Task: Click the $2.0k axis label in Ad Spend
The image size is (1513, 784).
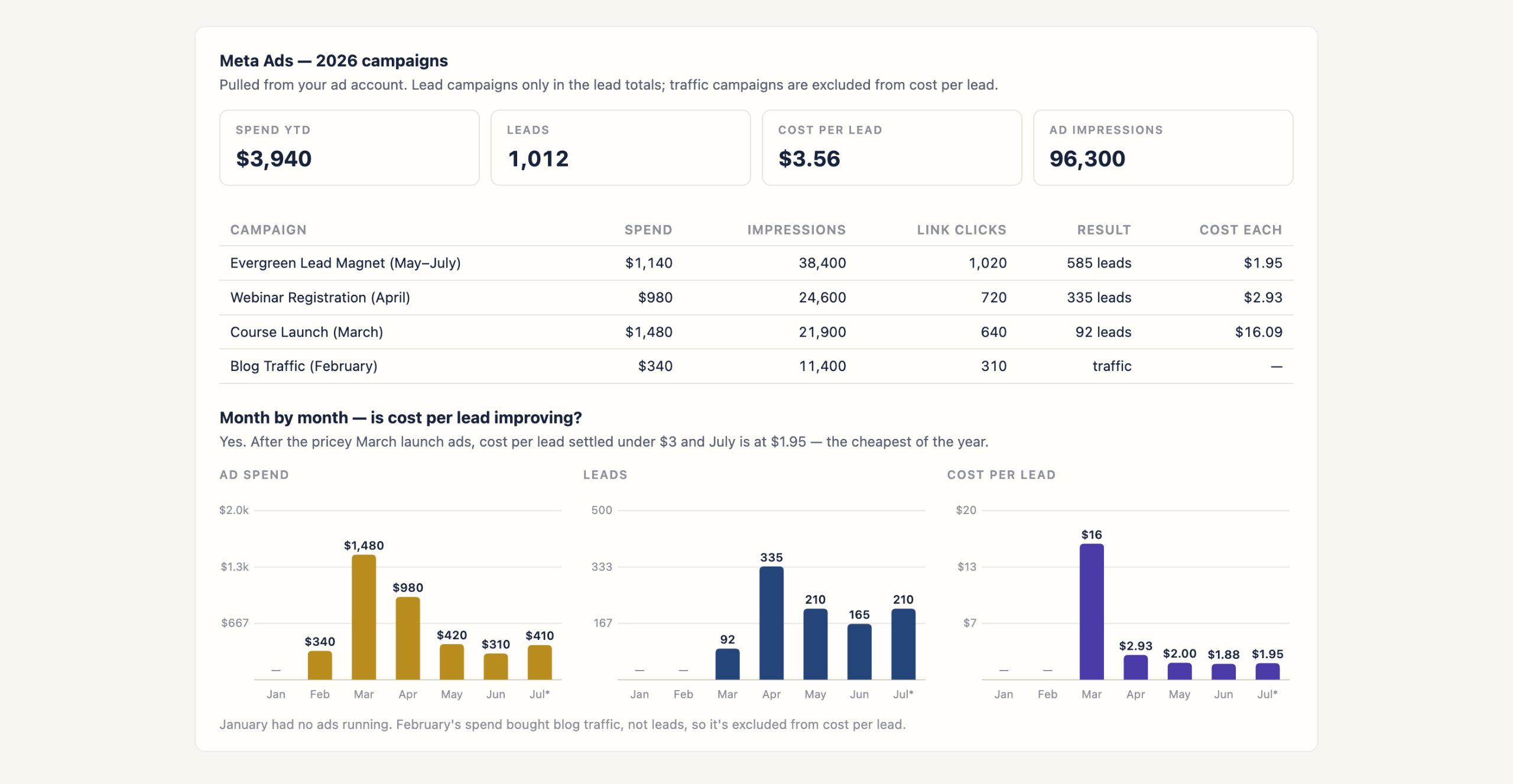Action: click(x=234, y=510)
